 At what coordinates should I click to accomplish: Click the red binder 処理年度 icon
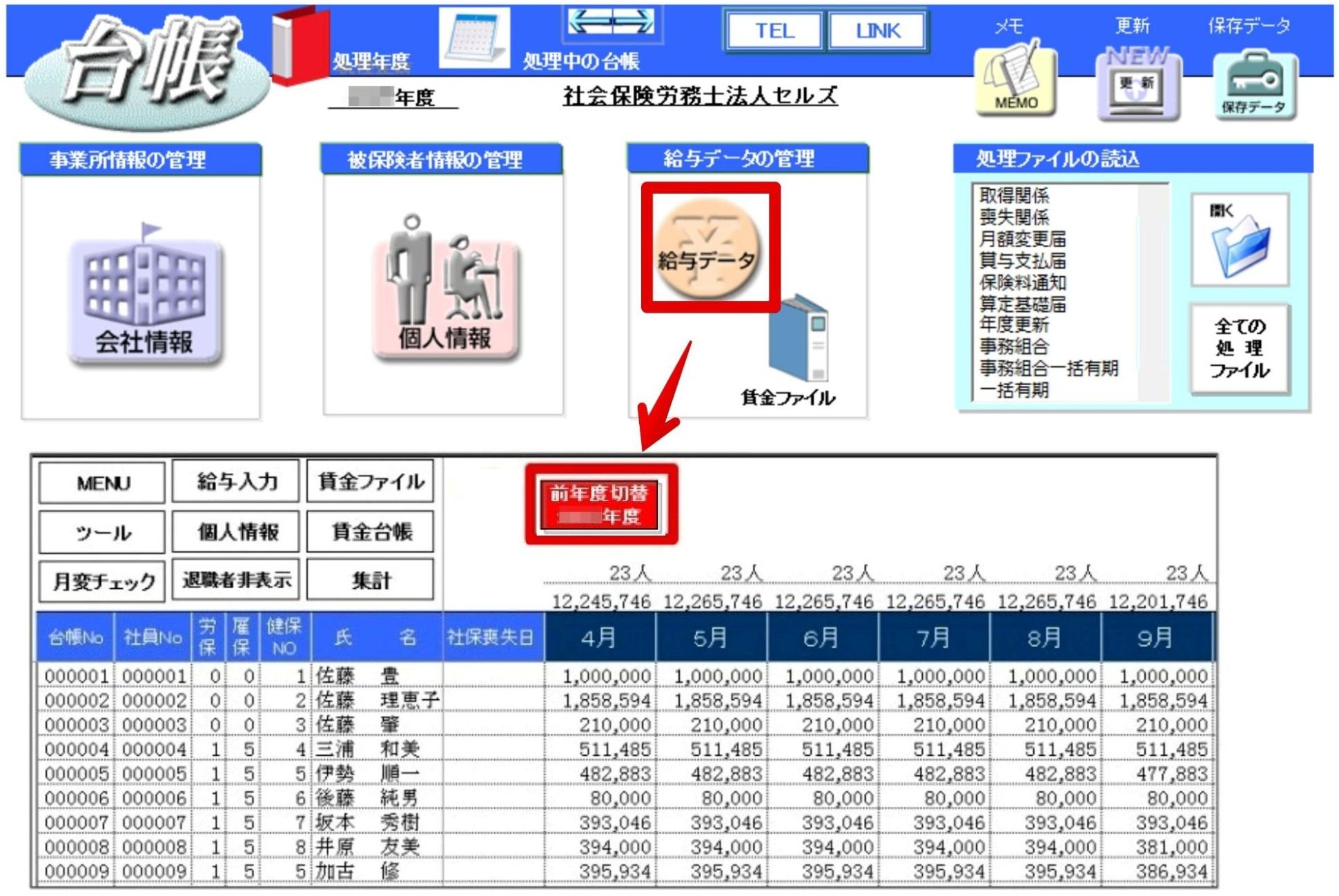pyautogui.click(x=300, y=45)
